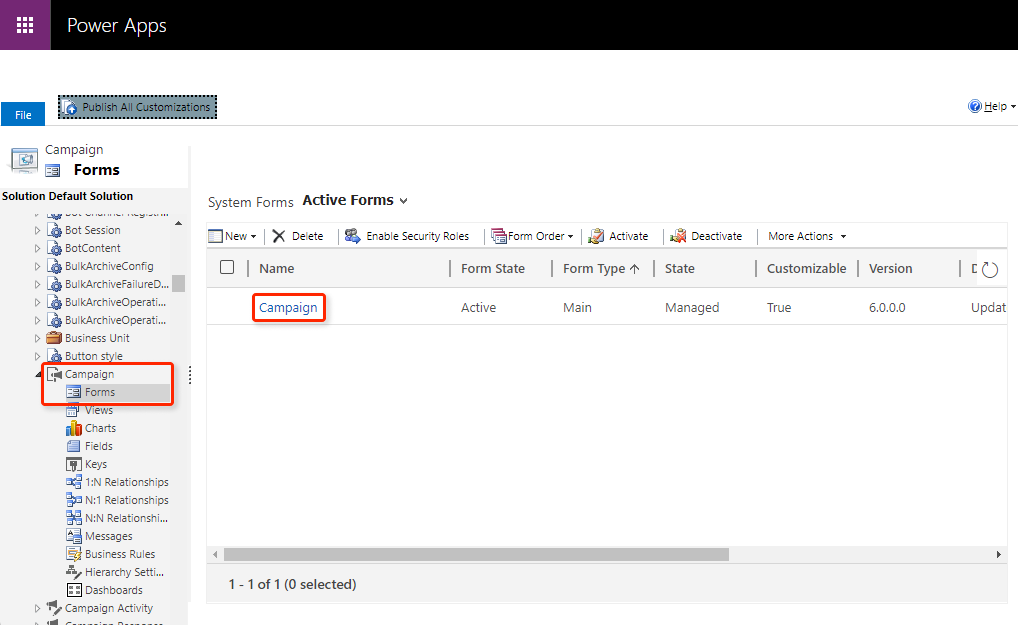Click the 1:N Relationships icon
The image size is (1018, 625).
[73, 482]
